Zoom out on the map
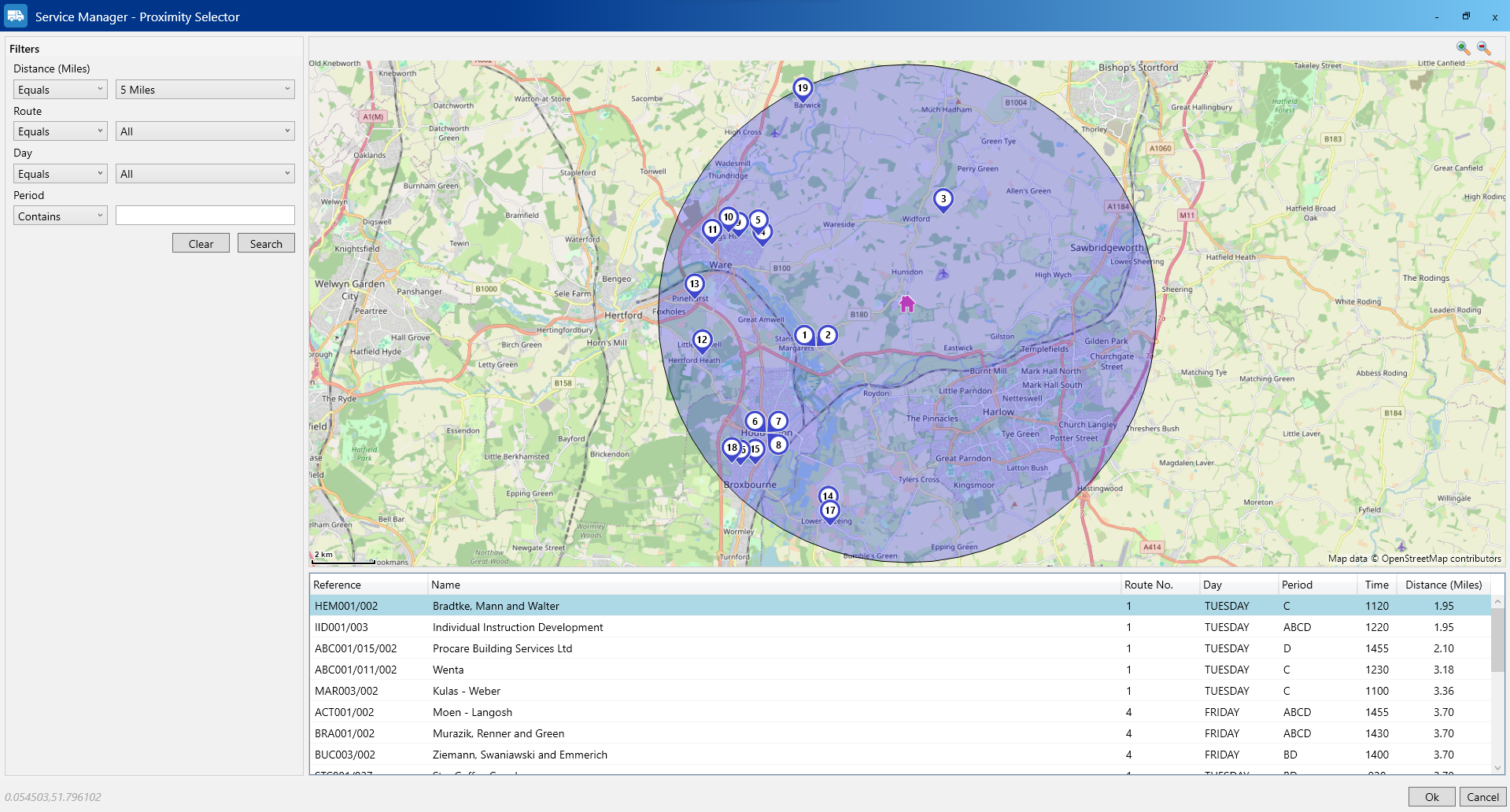 1483,48
